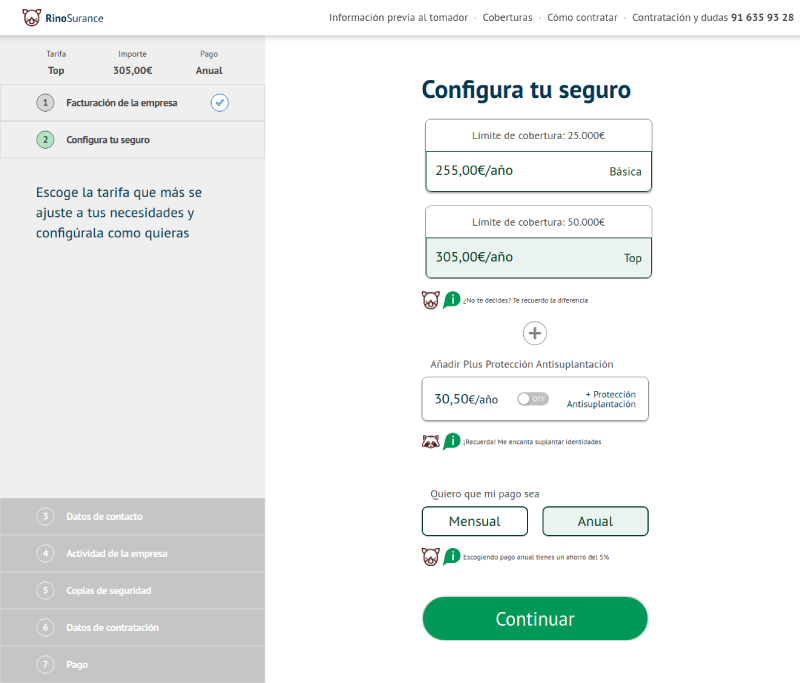The width and height of the screenshot is (800, 683).
Task: Toggle the Protección Antisuplantación OFF switch
Action: pyautogui.click(x=533, y=399)
